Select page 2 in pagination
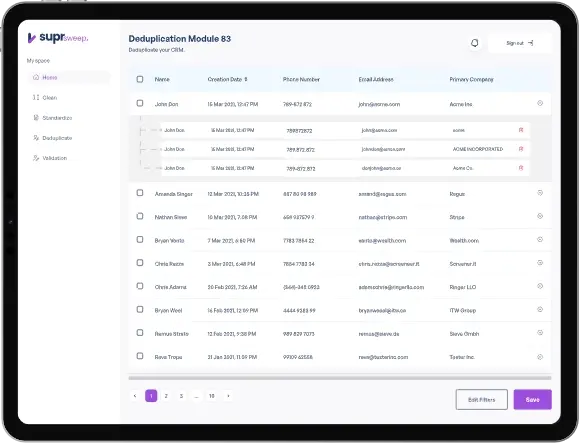The image size is (580, 444). (x=166, y=396)
